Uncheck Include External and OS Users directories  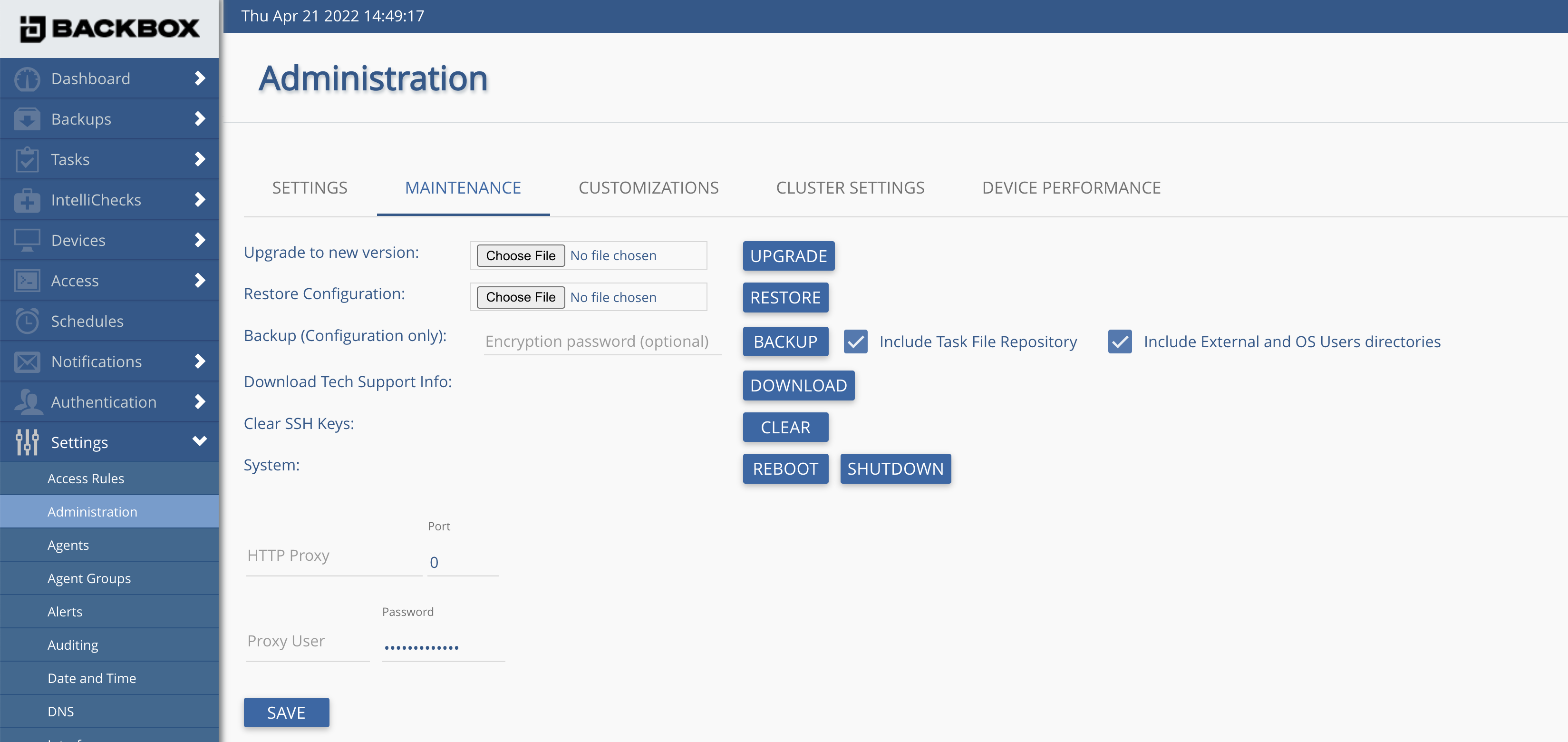click(x=1119, y=342)
